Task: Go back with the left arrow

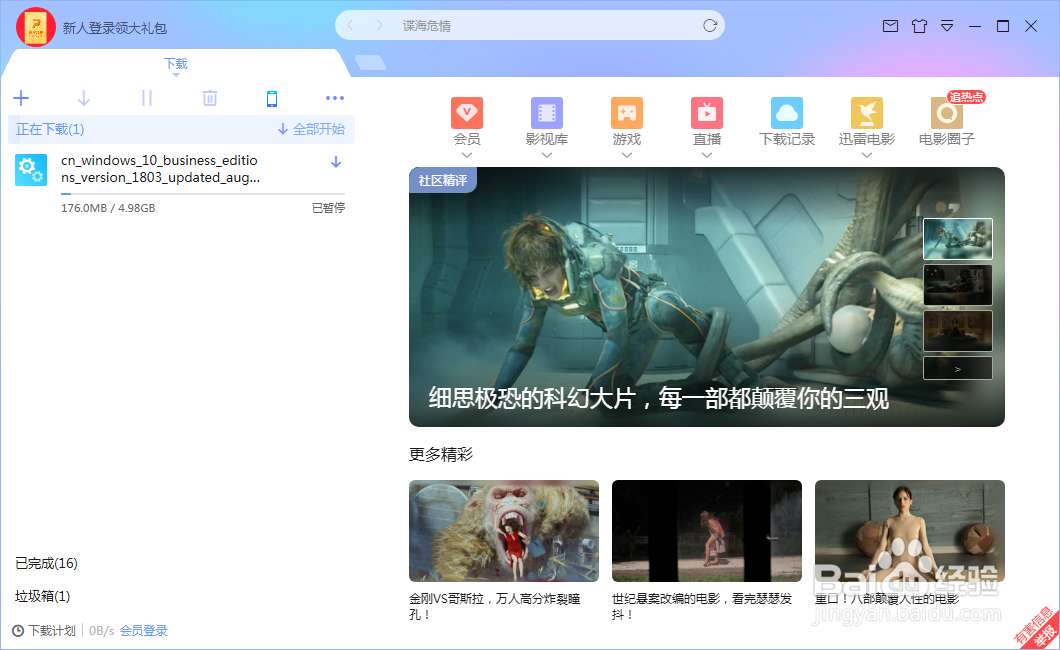Action: tap(350, 26)
